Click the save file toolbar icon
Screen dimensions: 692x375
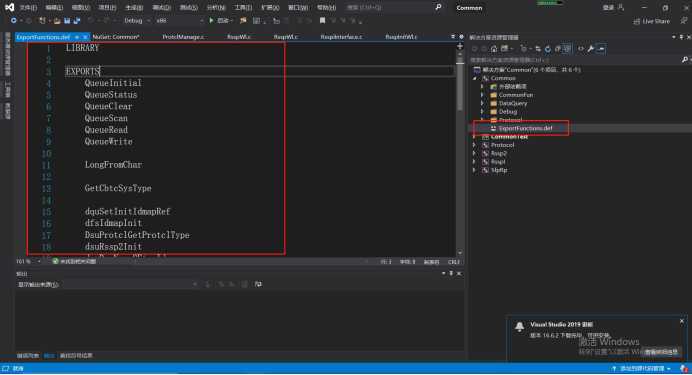point(67,21)
